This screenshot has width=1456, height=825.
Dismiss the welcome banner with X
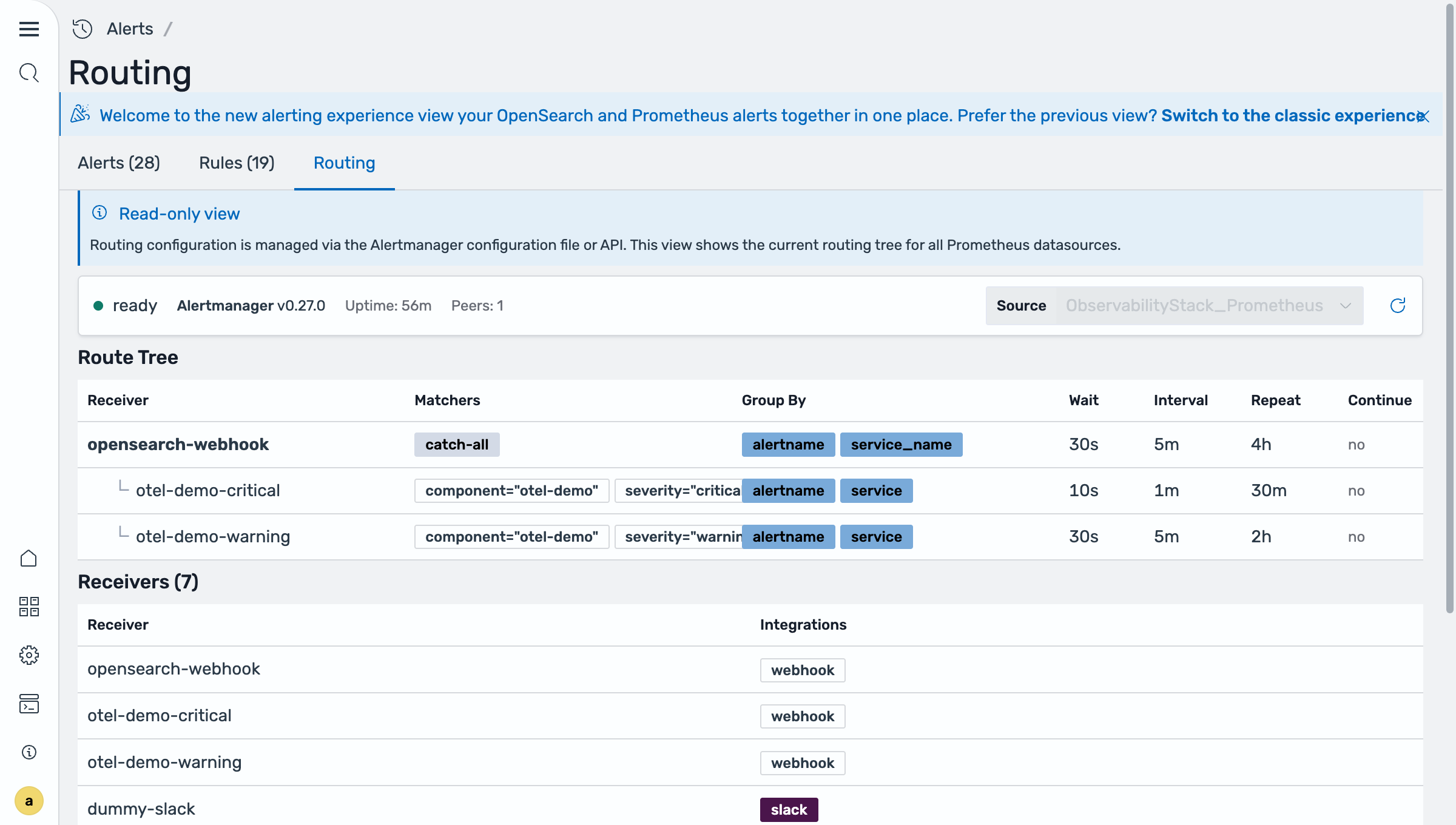tap(1424, 116)
